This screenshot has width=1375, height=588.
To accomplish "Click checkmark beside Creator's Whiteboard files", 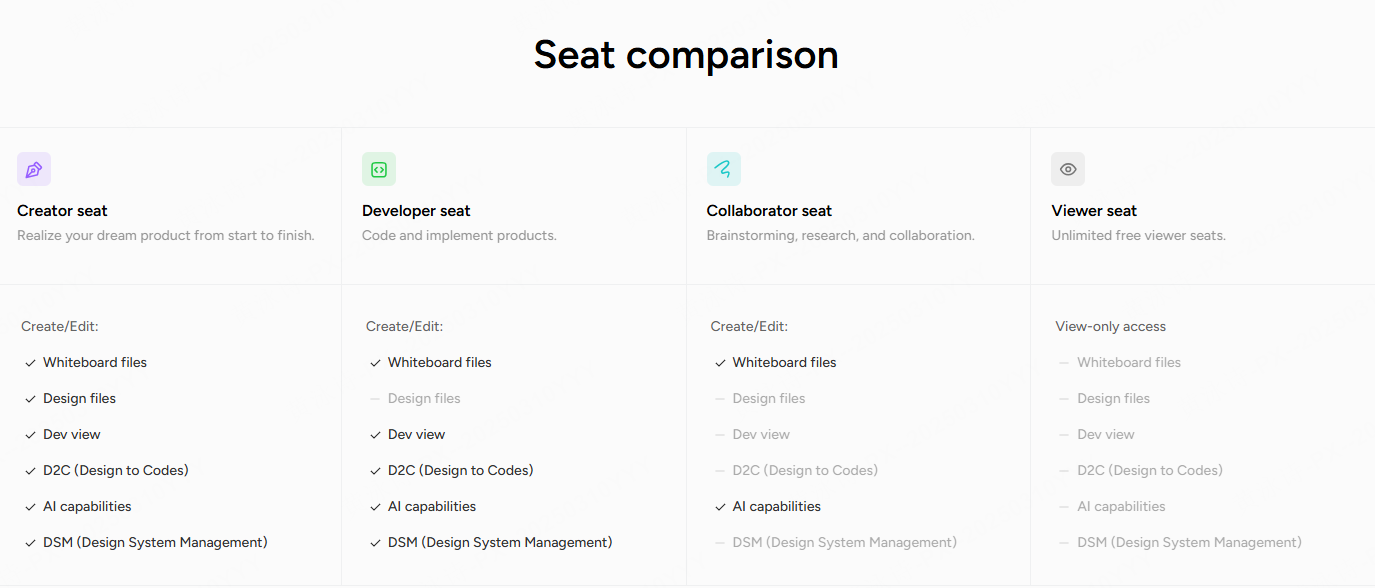I will point(31,363).
